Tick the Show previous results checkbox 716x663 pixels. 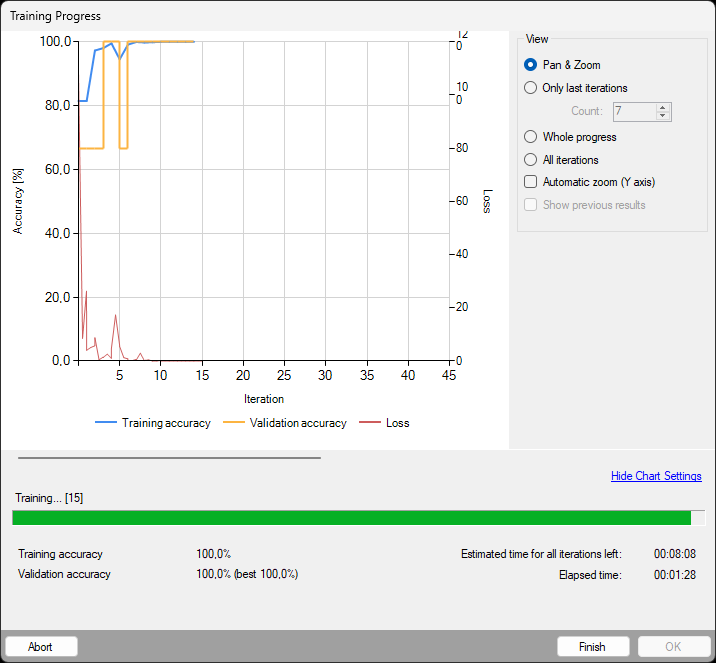pos(531,205)
